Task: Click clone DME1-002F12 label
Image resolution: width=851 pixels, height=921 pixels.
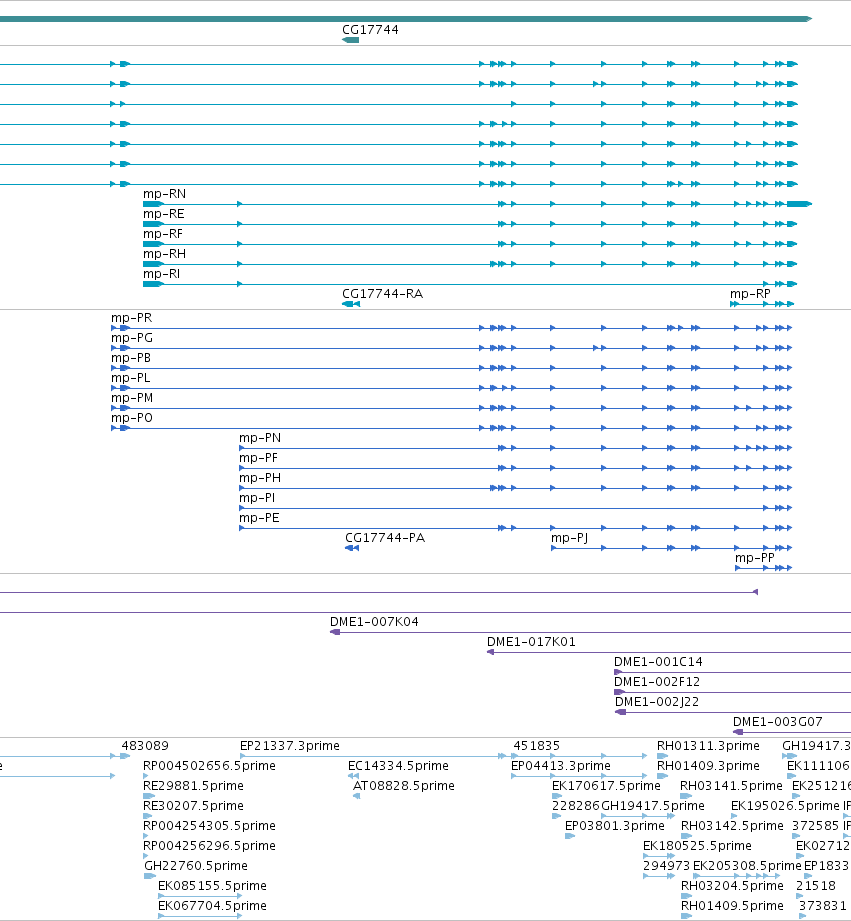Action: point(657,681)
